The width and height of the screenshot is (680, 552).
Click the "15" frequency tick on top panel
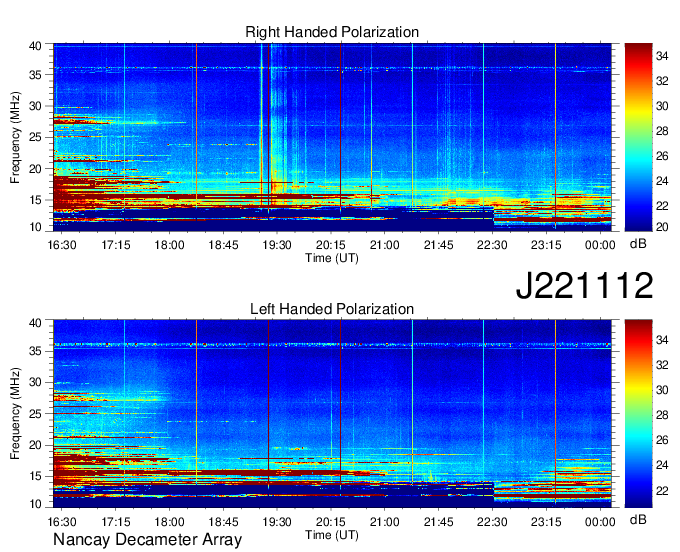click(36, 200)
